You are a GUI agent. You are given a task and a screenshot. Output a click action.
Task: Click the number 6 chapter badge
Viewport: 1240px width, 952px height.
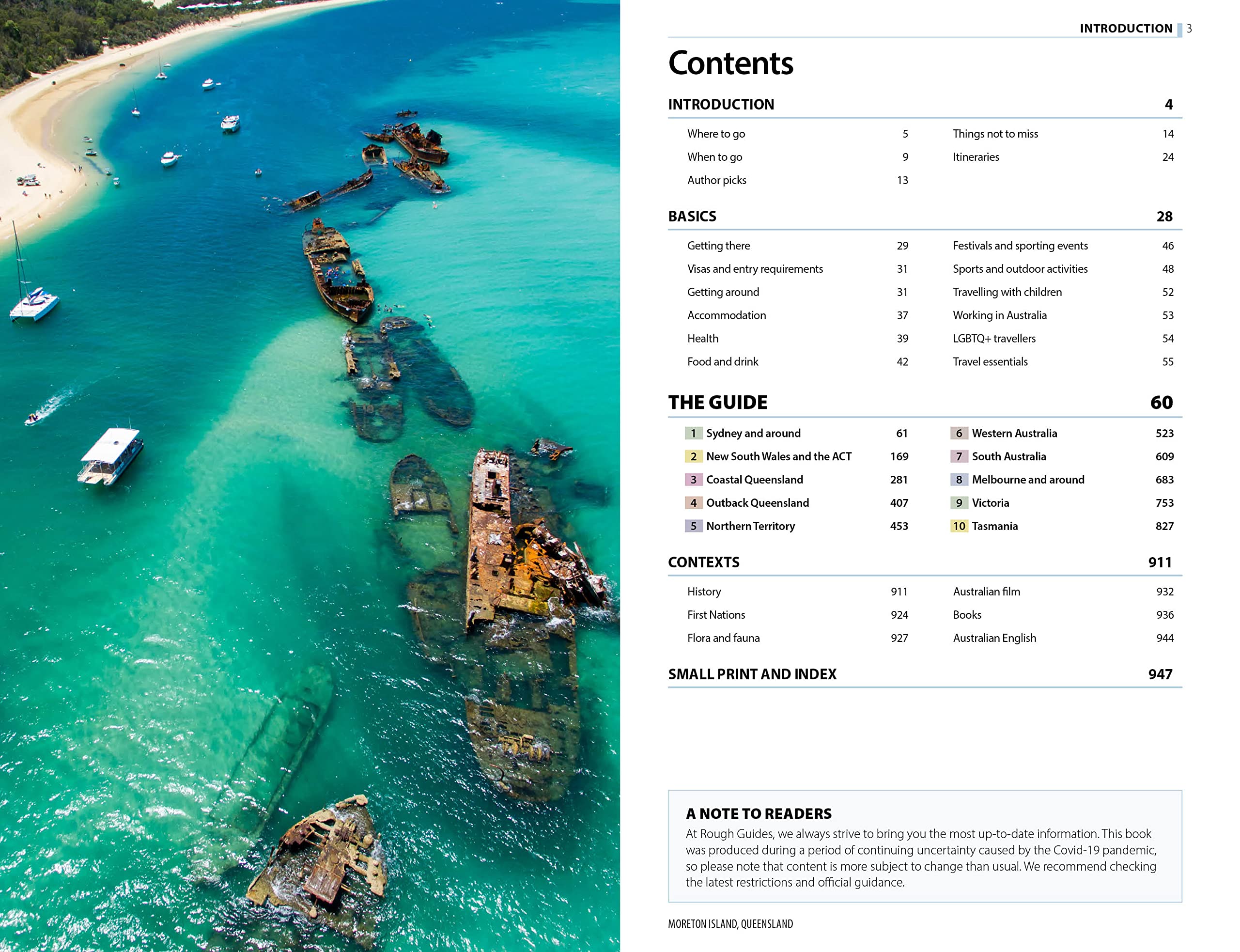(x=959, y=434)
